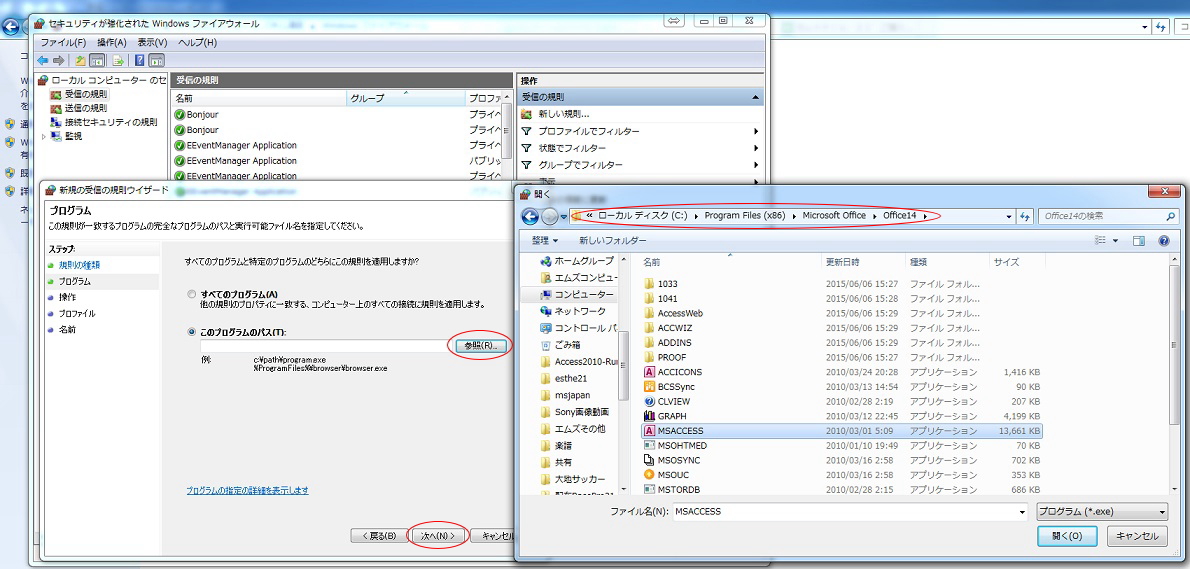Expand the 監視 tree node
The height and width of the screenshot is (569, 1190).
[44, 136]
